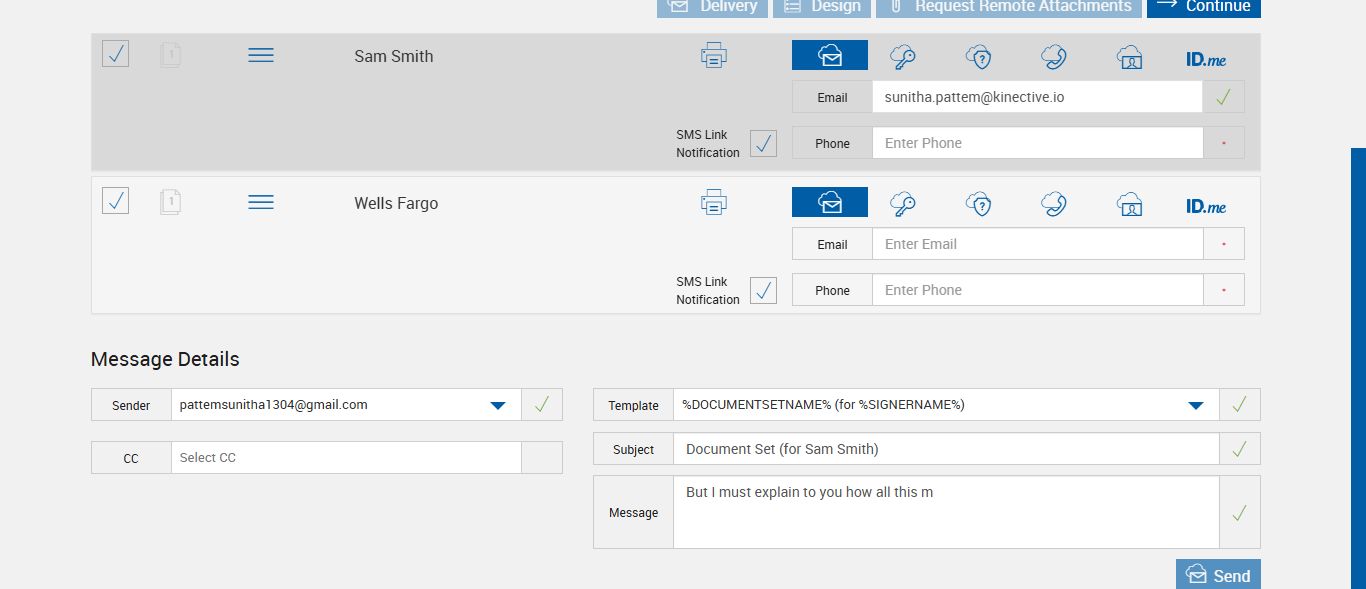
Task: Click Wells Fargo's Enter Phone field
Action: tap(1037, 290)
